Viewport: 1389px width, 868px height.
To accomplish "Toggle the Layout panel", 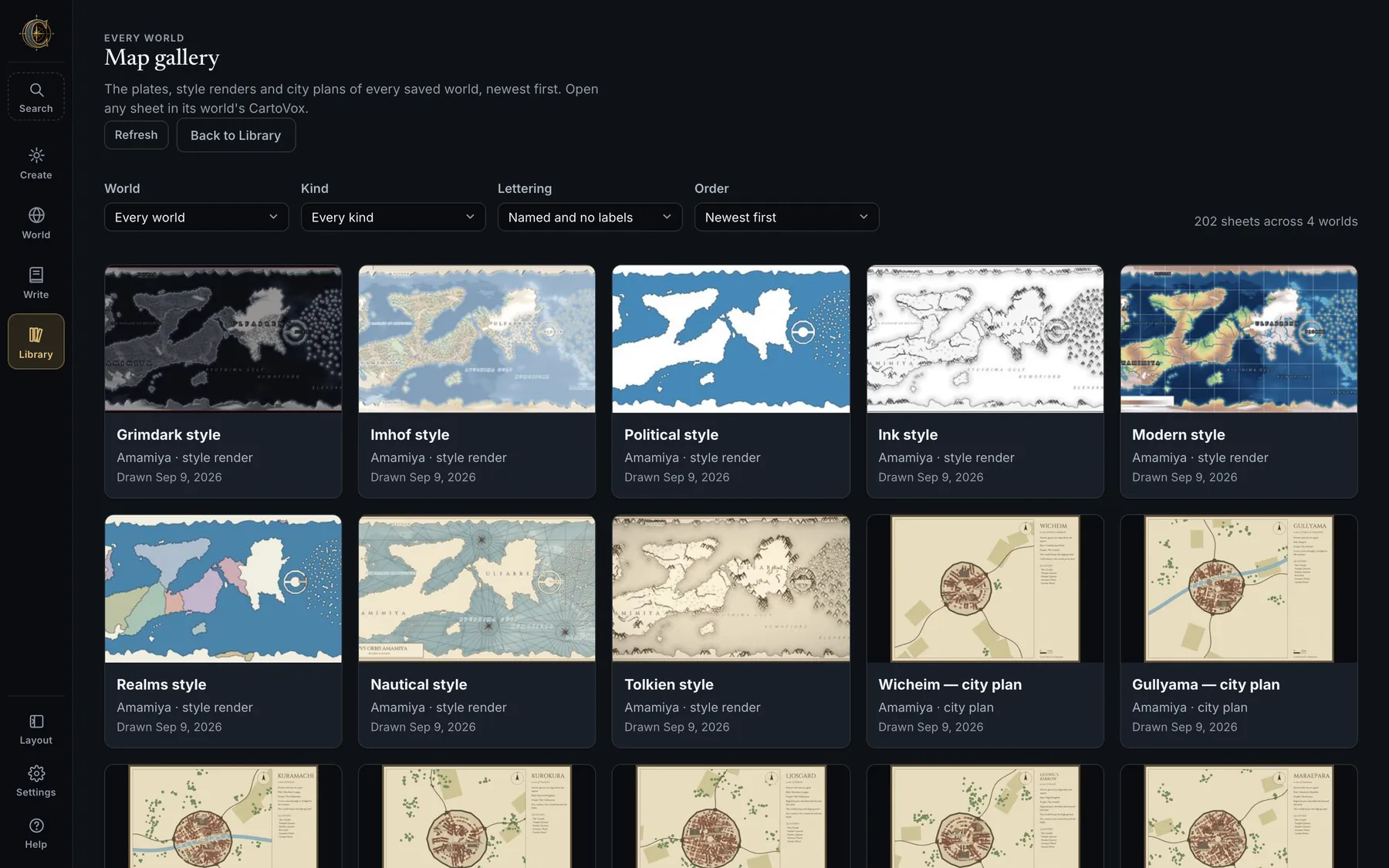I will click(36, 729).
